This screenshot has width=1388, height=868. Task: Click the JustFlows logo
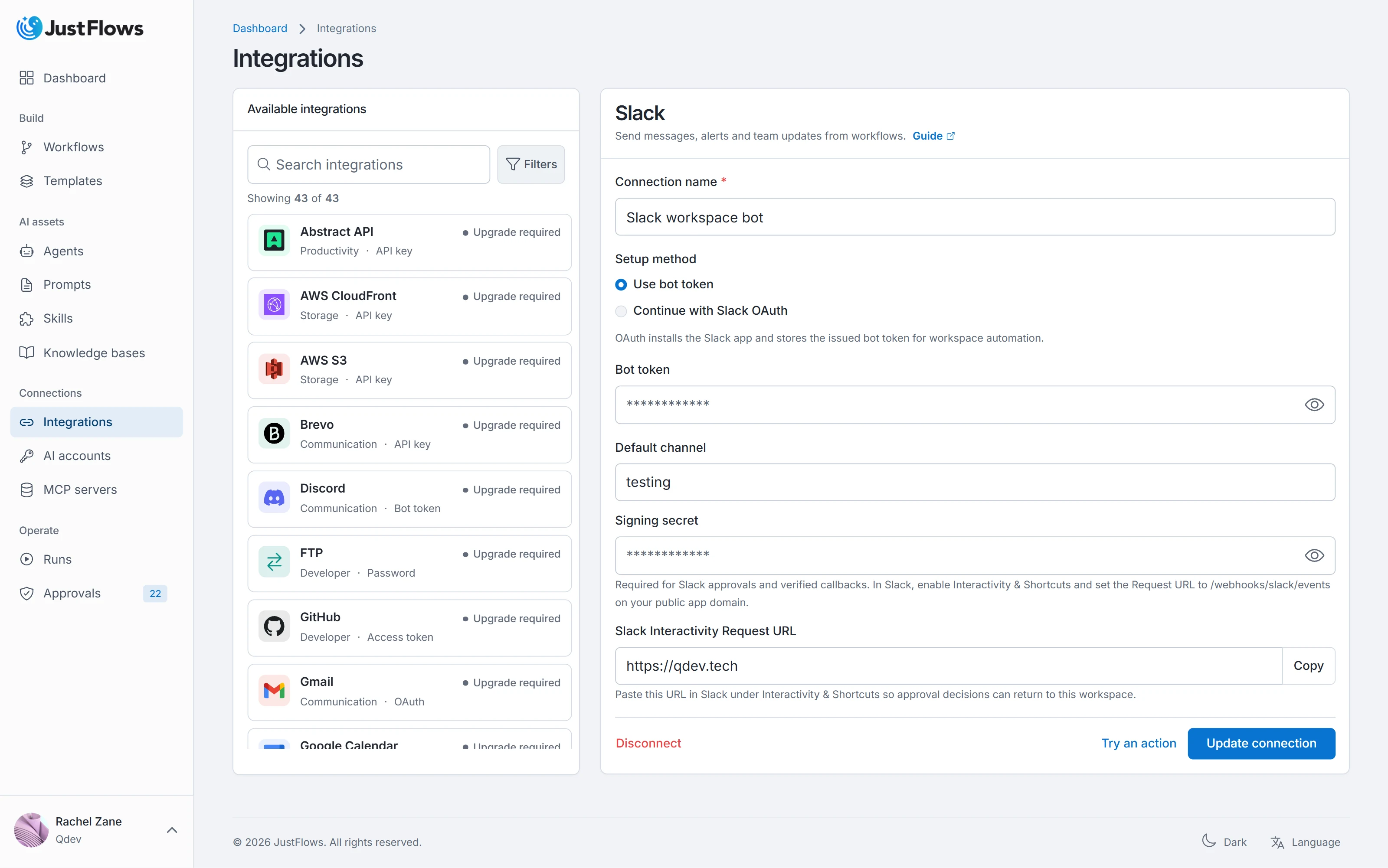point(80,28)
